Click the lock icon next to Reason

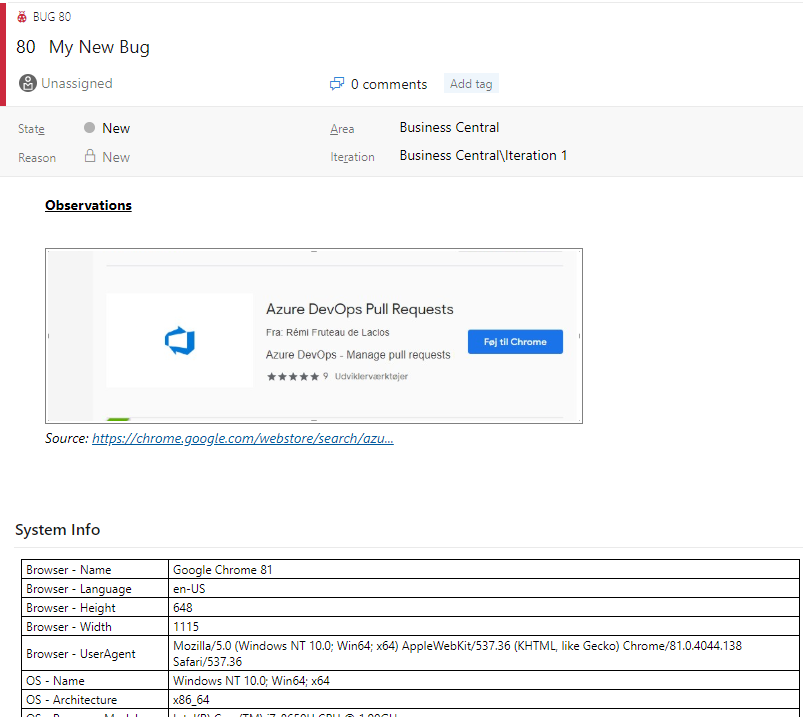(90, 156)
